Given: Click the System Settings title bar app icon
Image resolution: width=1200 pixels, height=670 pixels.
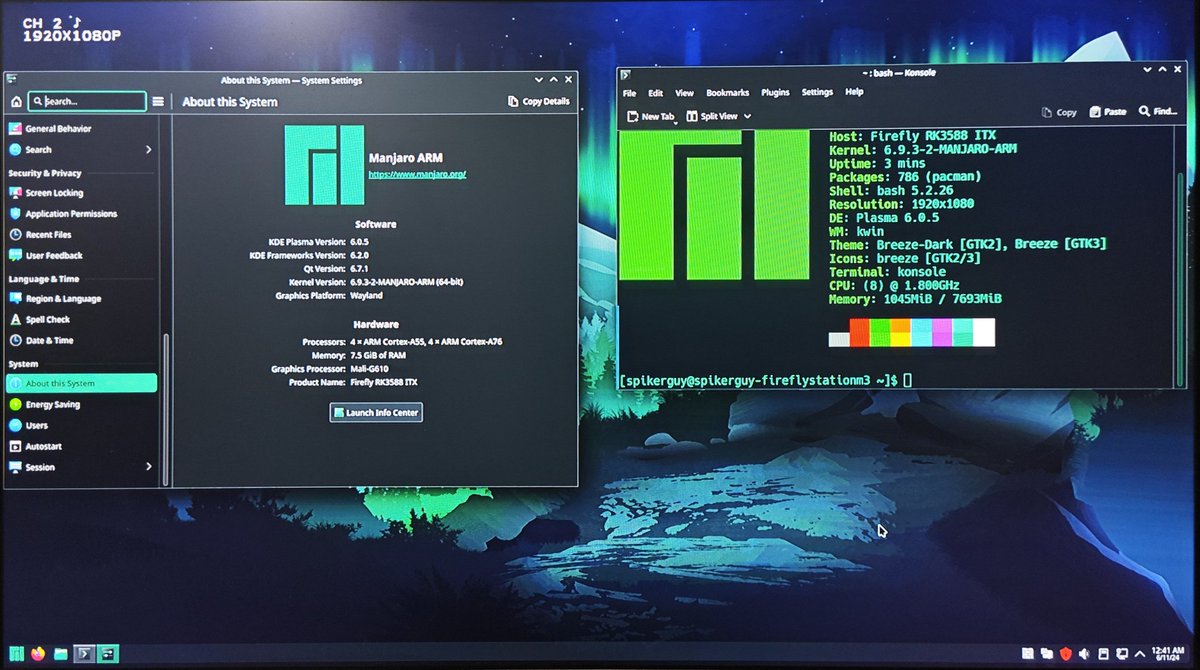Looking at the screenshot, I should (11, 79).
